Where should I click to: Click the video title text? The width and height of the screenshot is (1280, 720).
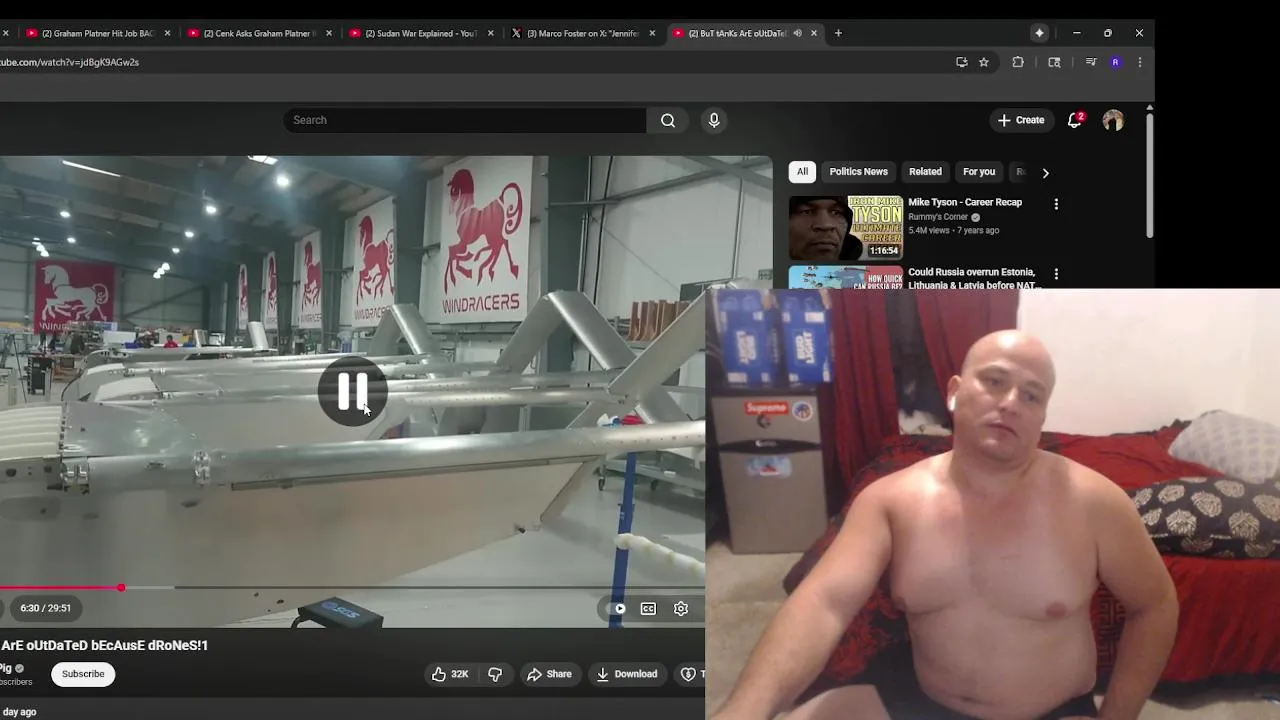coord(104,645)
